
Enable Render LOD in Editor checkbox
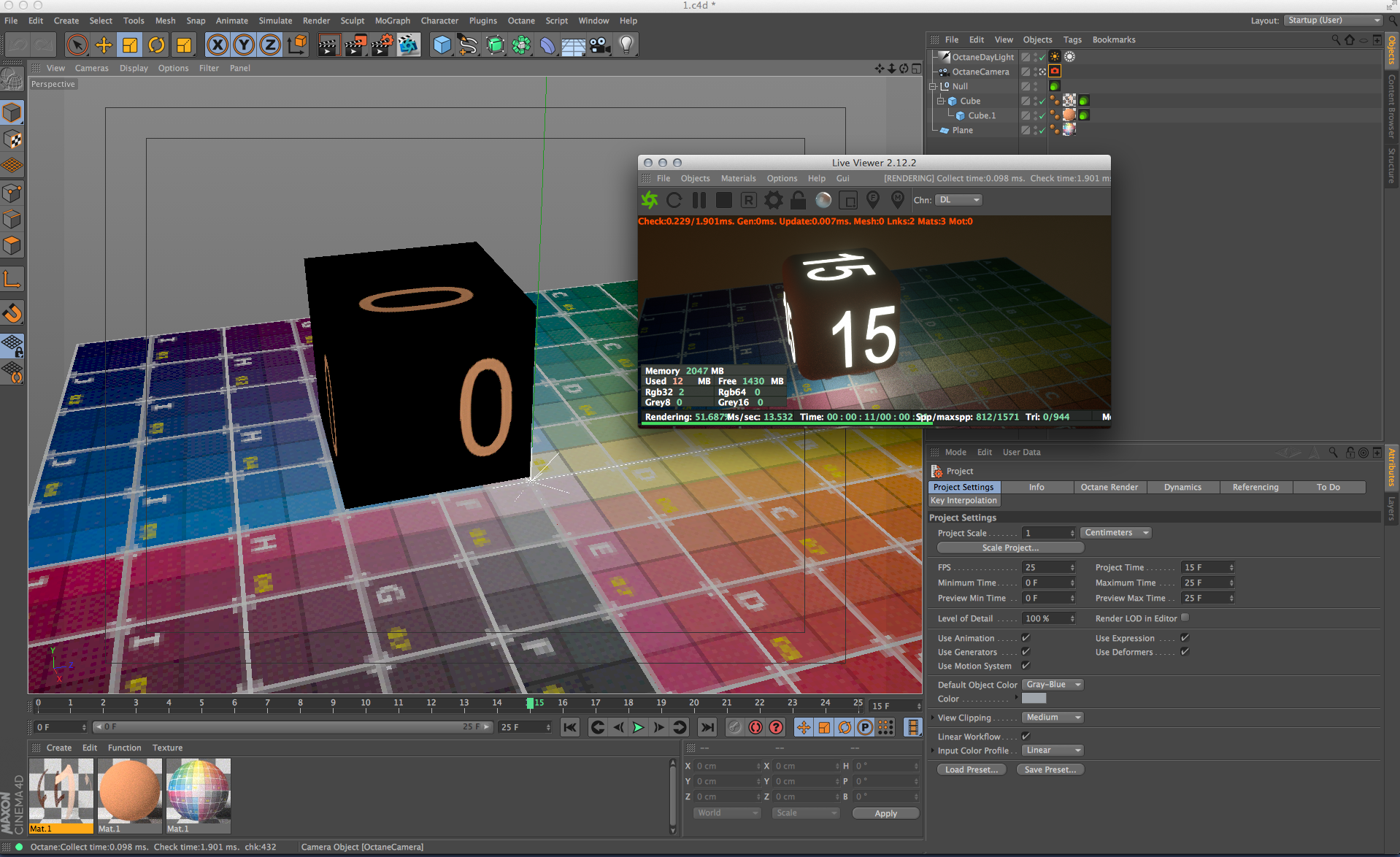[x=1185, y=618]
